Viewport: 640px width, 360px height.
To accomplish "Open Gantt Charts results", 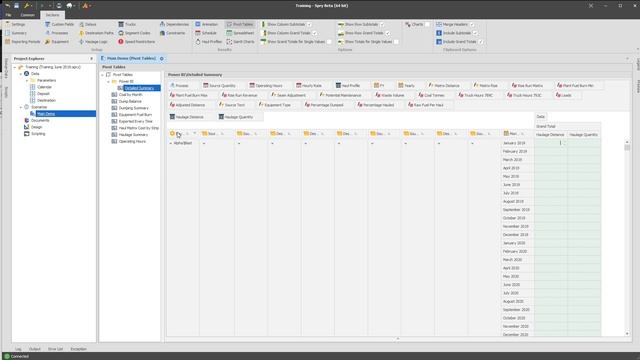I will tap(240, 42).
